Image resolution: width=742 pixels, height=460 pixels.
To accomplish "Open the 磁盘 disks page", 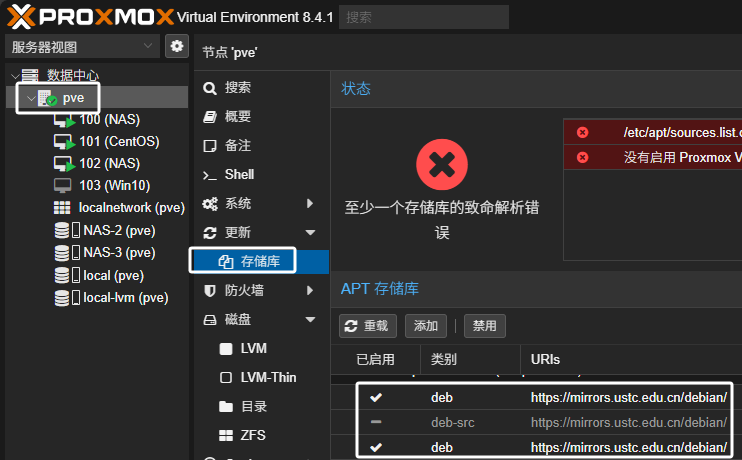I will pos(238,319).
